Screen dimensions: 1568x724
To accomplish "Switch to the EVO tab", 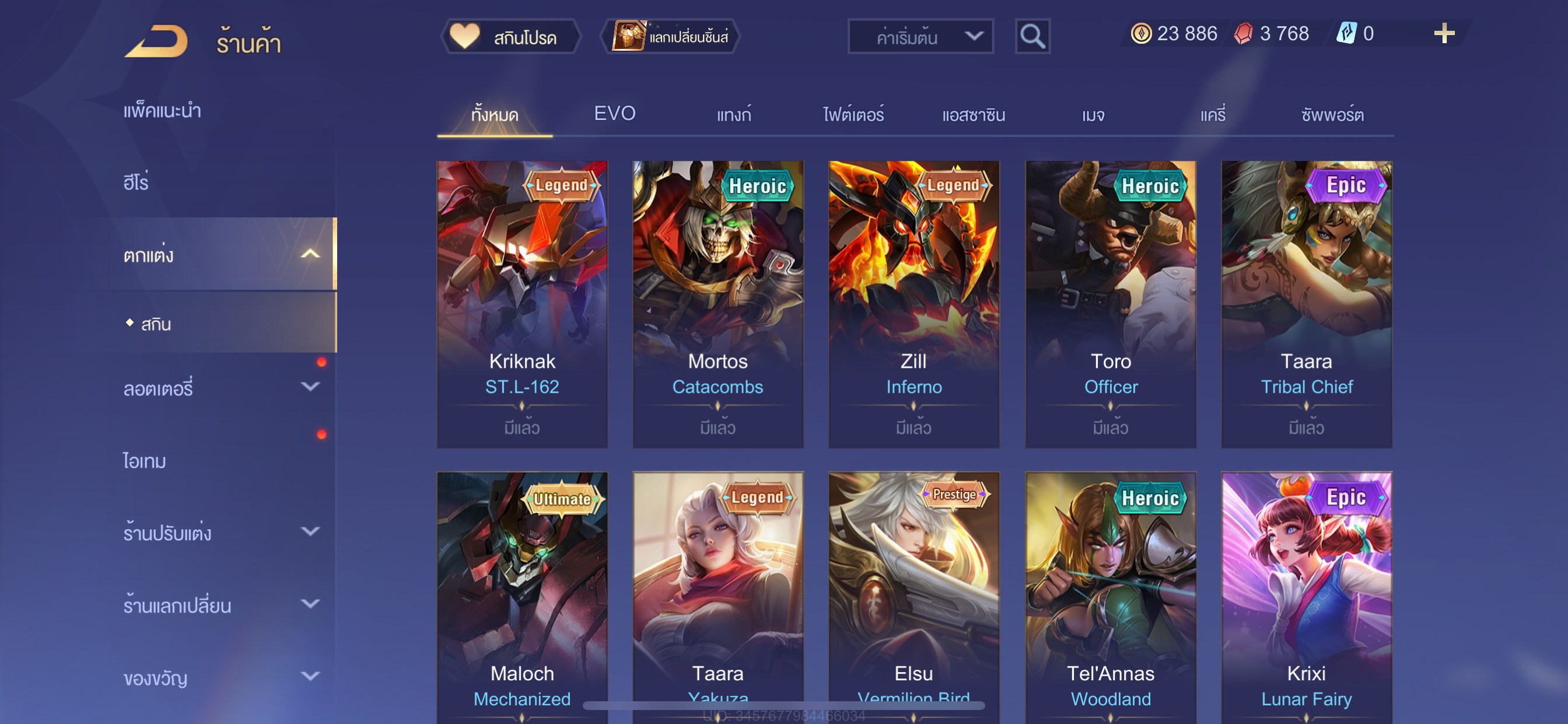I will coord(614,114).
